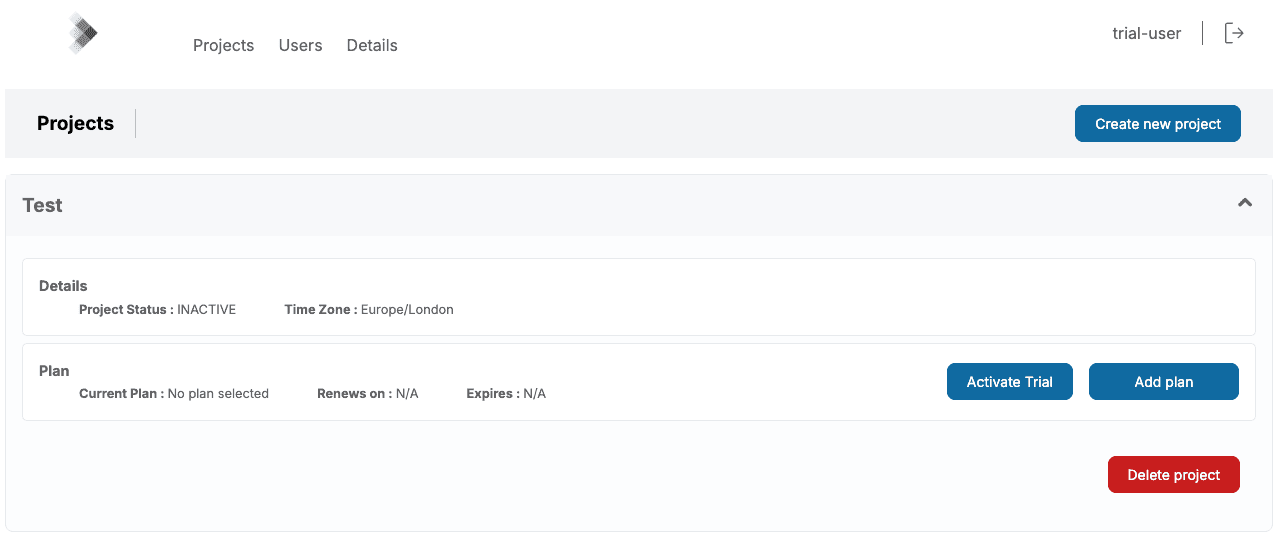Click the 'No plan selected' text

tap(218, 394)
